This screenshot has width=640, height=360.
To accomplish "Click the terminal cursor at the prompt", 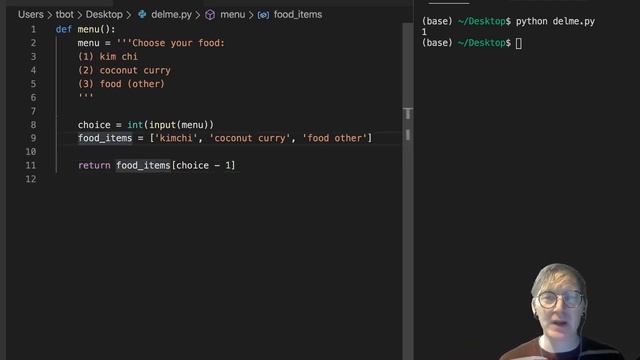I will click(519, 43).
